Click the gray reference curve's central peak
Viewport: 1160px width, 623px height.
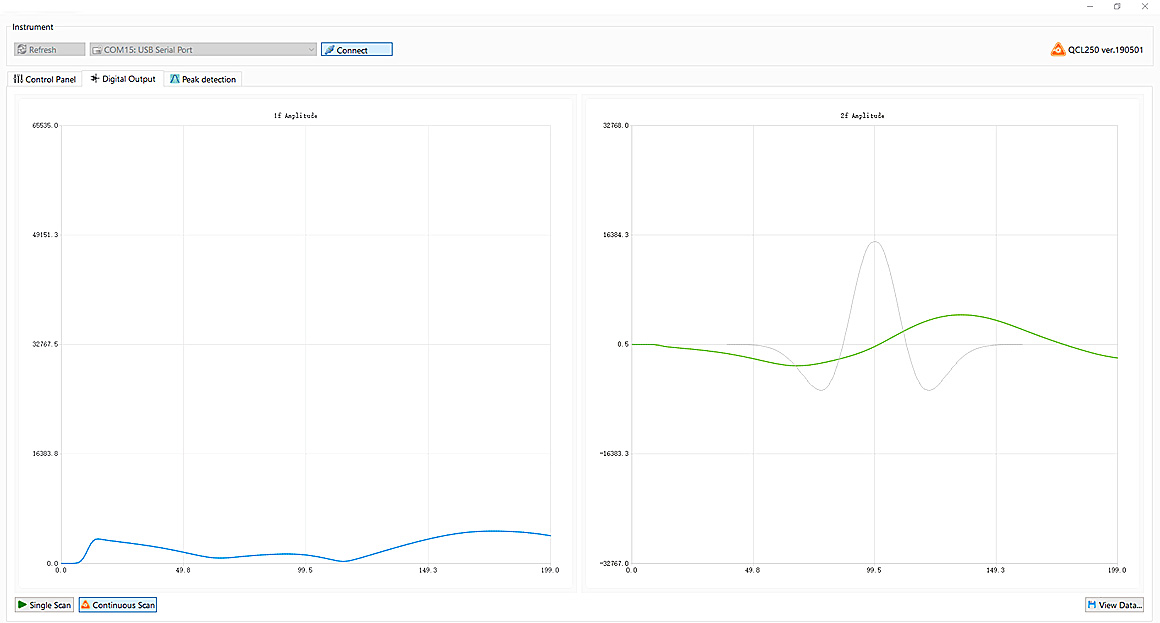pos(875,241)
